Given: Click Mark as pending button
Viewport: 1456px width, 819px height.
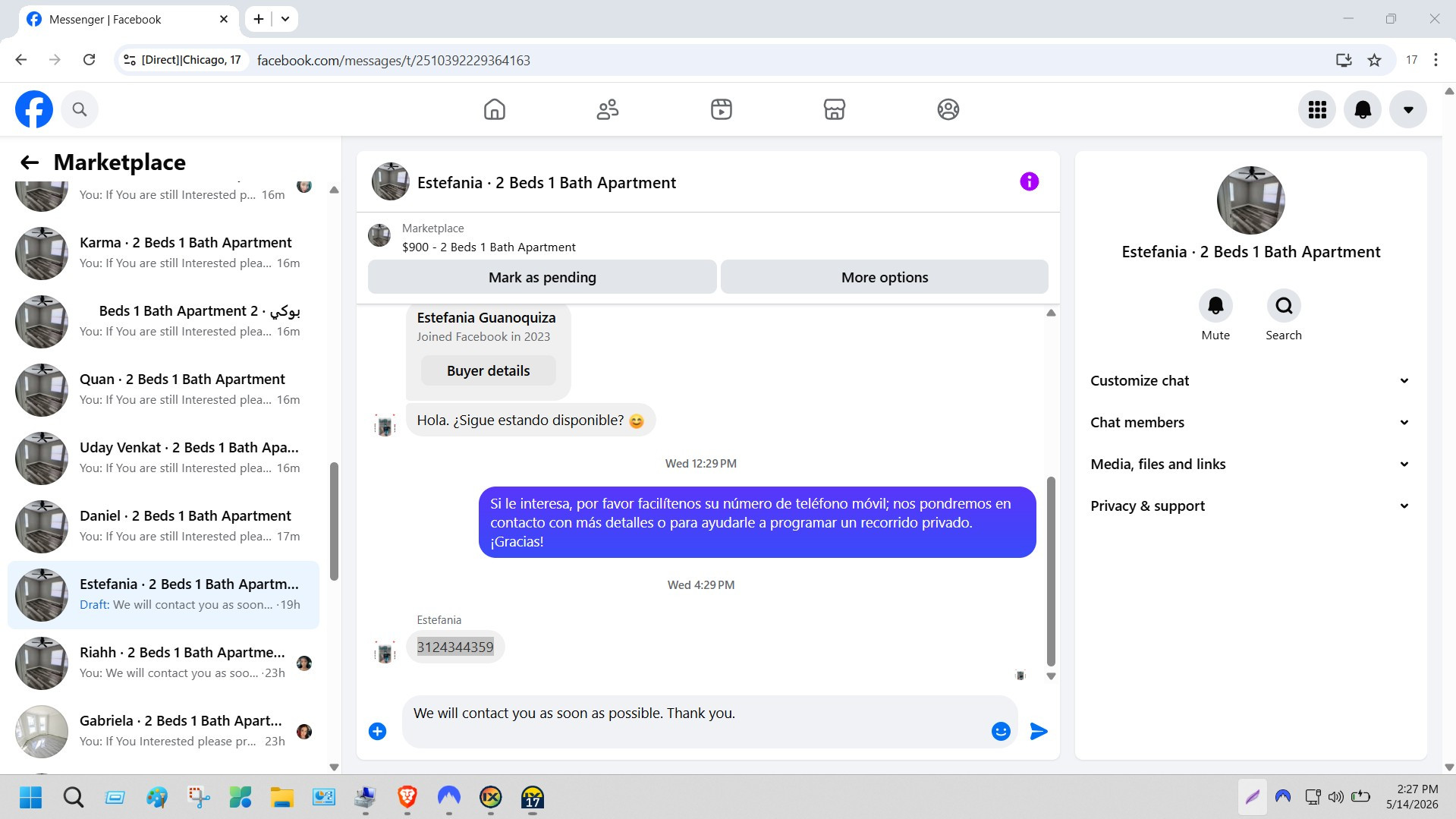Looking at the screenshot, I should click(542, 277).
